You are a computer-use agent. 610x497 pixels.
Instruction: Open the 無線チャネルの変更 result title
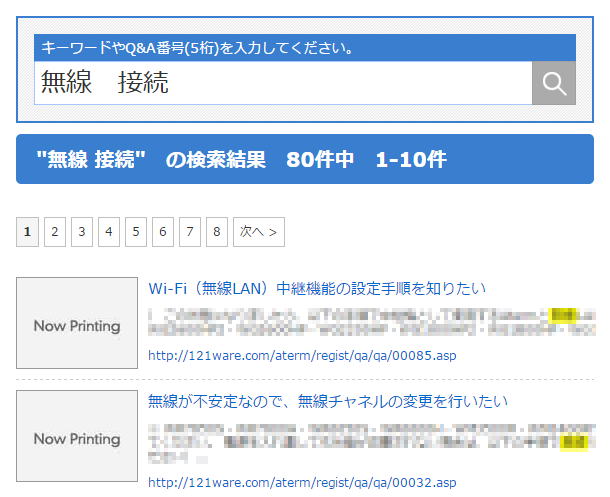click(x=328, y=401)
